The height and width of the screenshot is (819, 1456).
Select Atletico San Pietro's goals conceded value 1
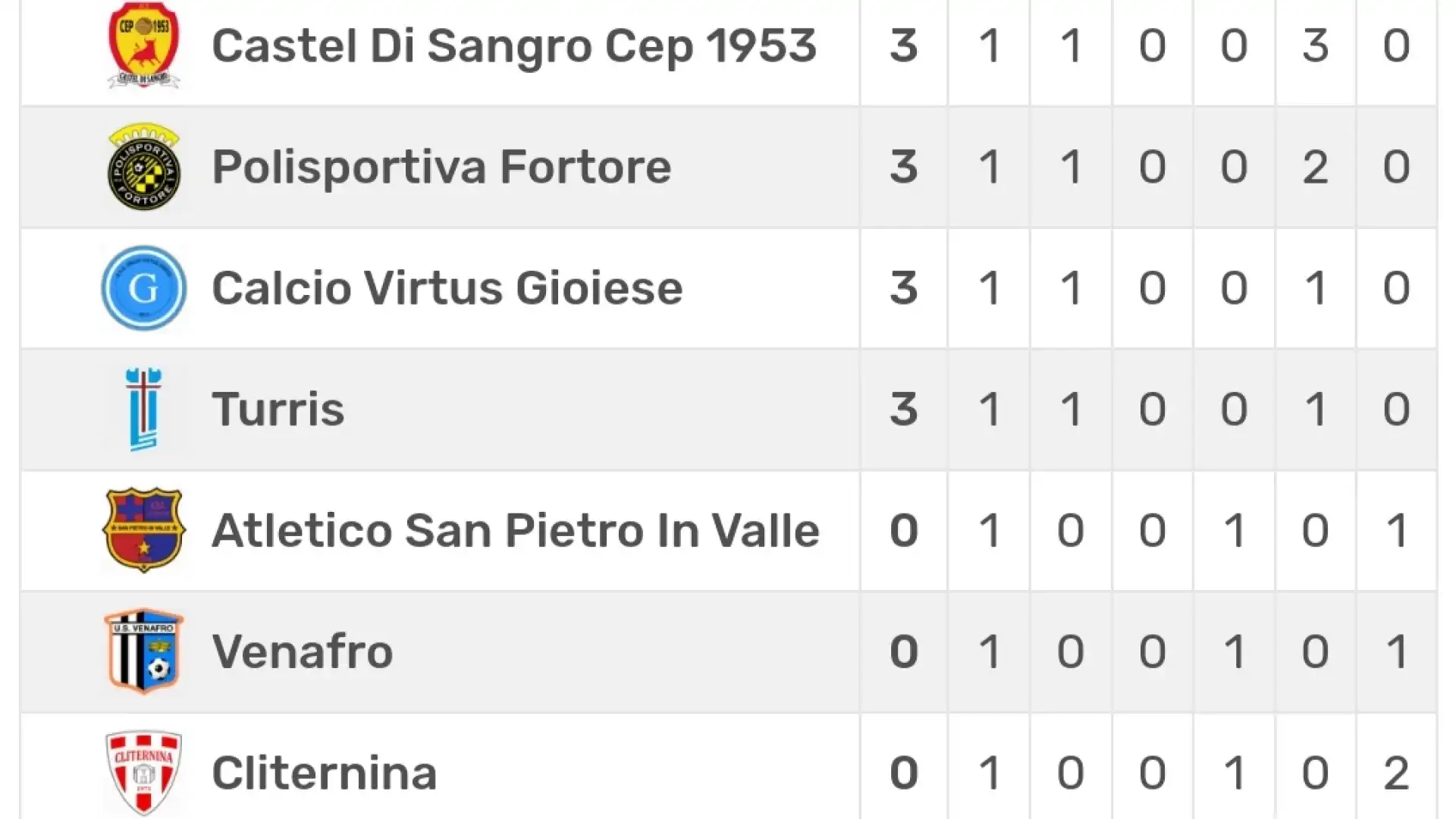1397,530
